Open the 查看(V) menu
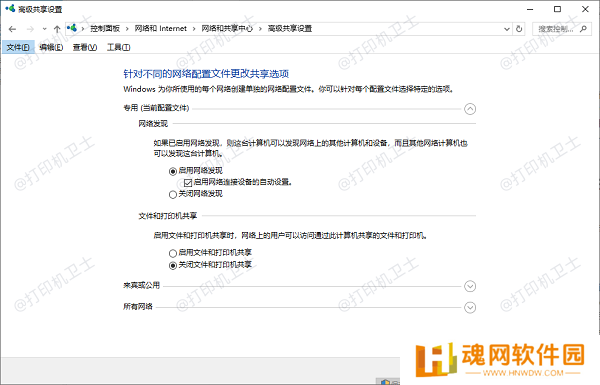 click(85, 47)
